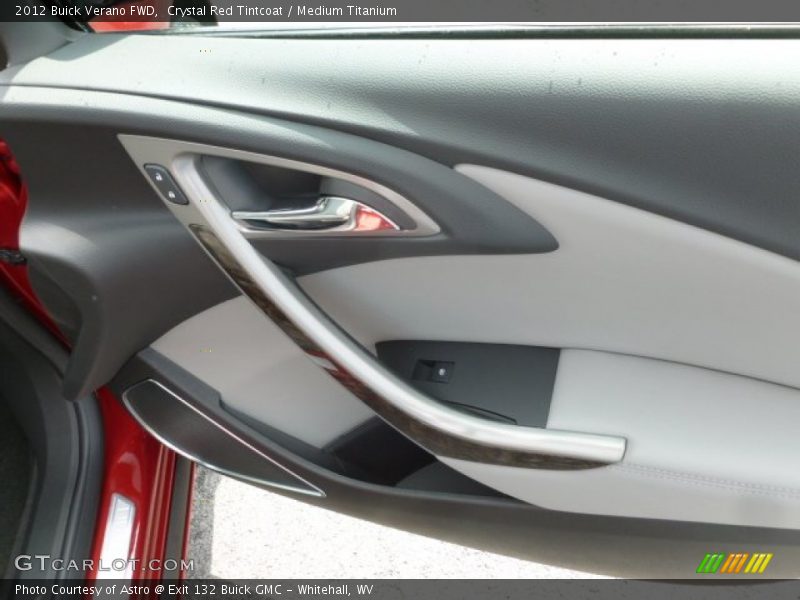
Task: Click the door panel photo
Action: 400,300
